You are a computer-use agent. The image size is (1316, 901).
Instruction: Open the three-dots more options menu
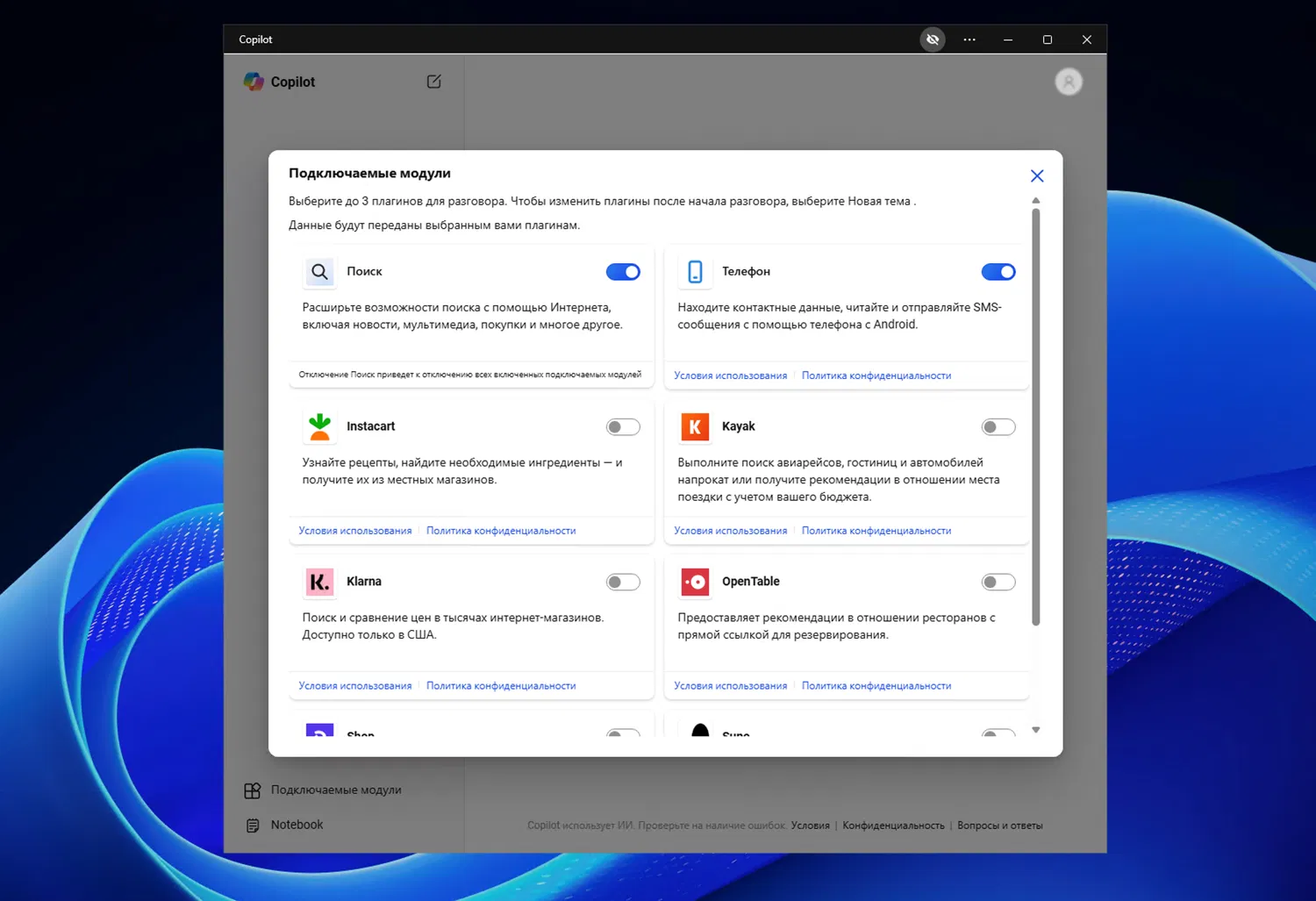969,39
